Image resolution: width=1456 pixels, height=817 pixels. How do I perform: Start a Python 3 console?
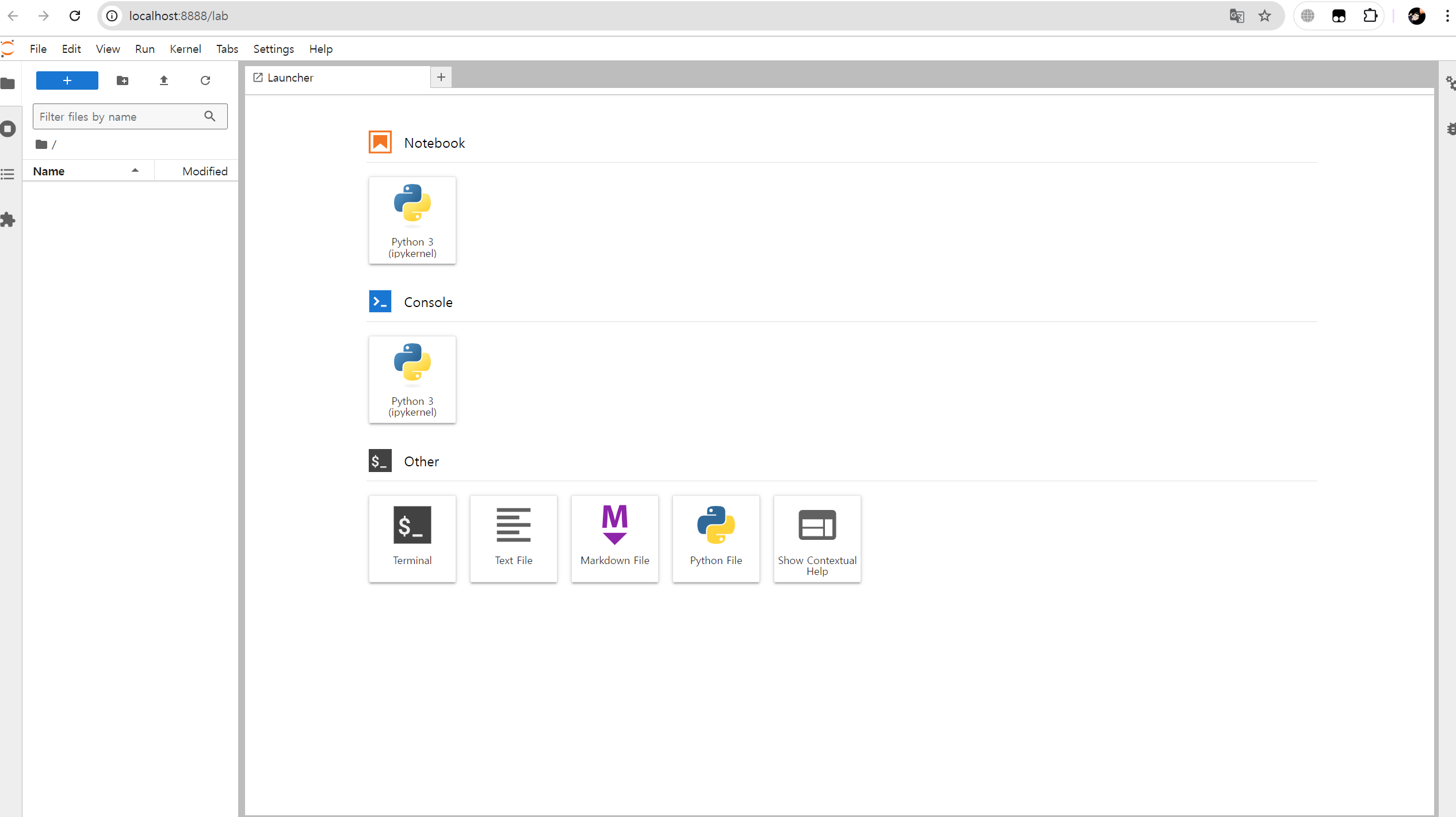412,379
